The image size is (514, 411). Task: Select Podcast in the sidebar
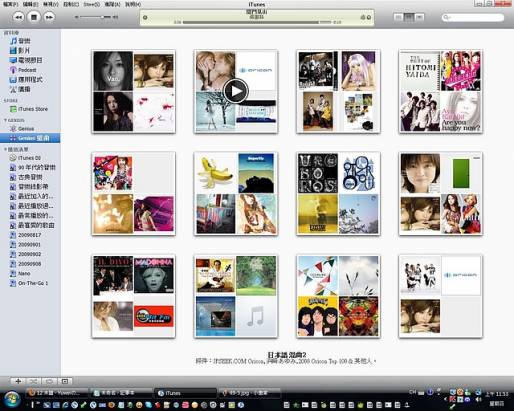tap(23, 70)
